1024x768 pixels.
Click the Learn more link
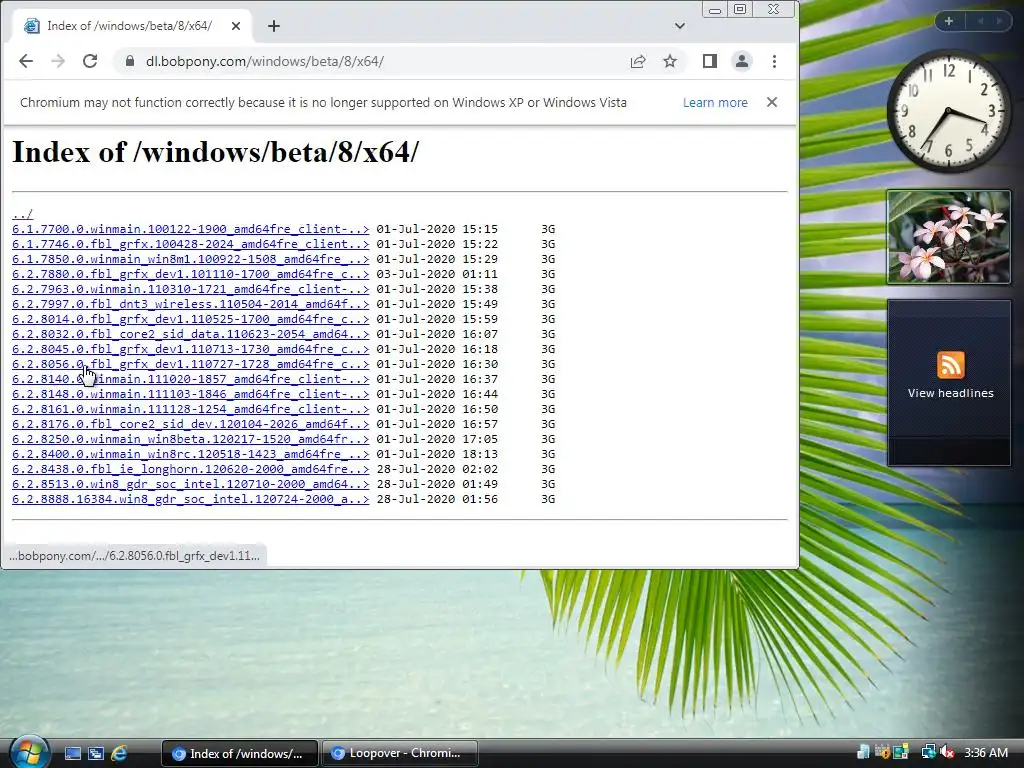pos(715,103)
